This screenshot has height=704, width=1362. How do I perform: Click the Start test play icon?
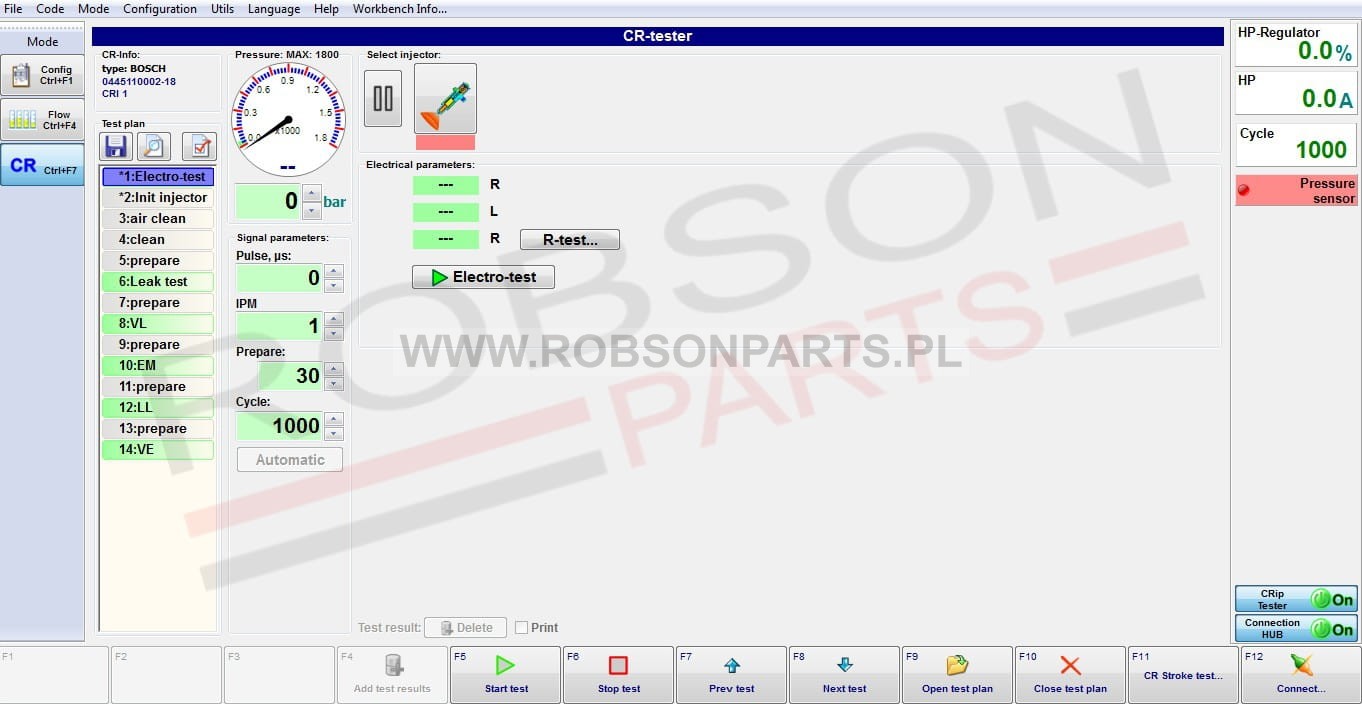coord(506,666)
